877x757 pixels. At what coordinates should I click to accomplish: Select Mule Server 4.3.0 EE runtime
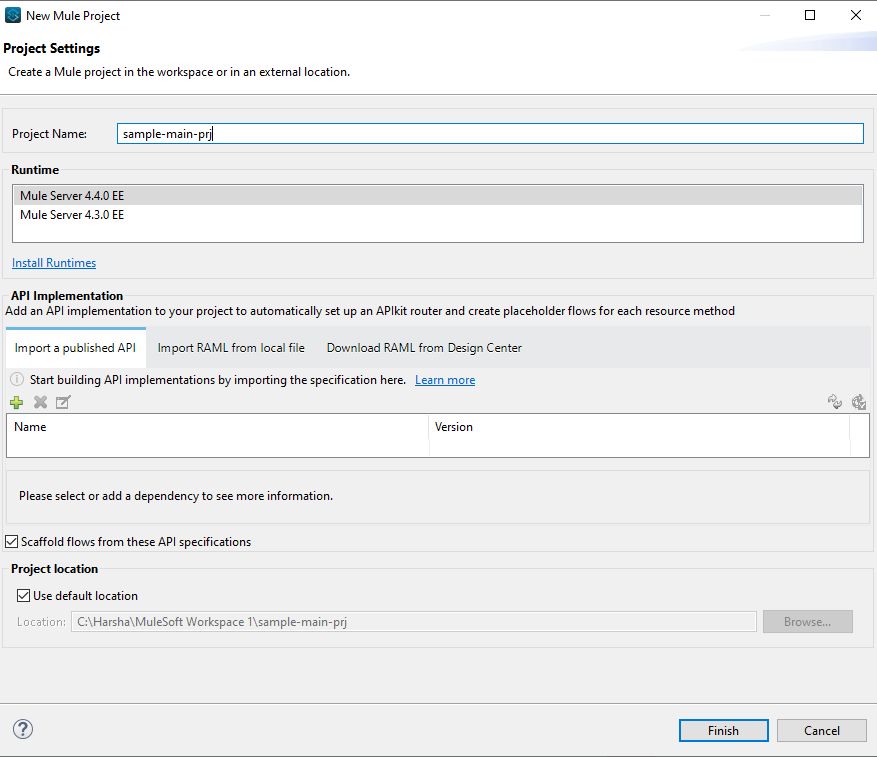pyautogui.click(x=72, y=215)
